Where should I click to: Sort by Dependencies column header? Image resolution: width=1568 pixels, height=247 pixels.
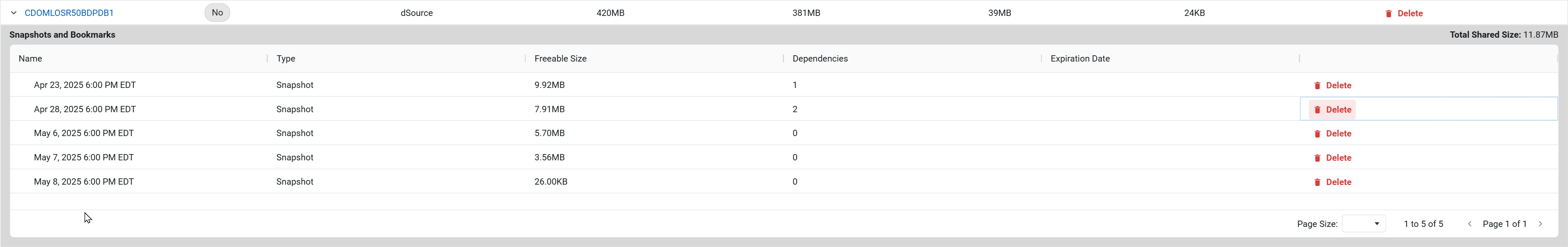(819, 59)
